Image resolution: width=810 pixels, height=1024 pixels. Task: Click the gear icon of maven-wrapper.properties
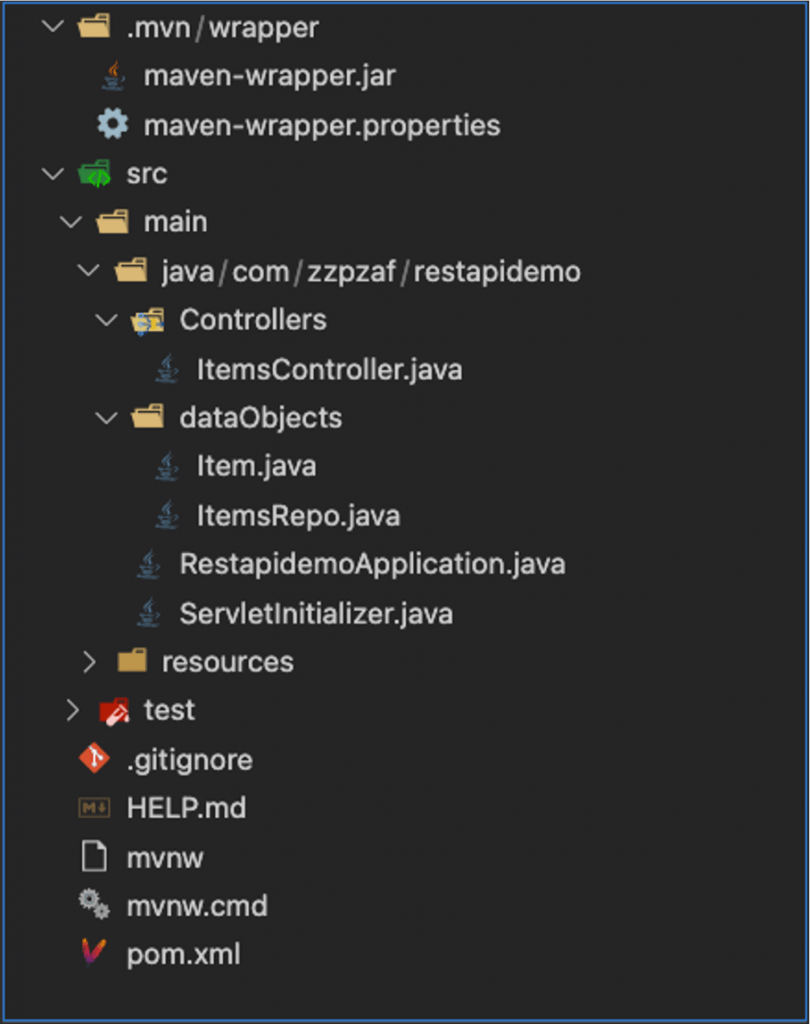(112, 124)
